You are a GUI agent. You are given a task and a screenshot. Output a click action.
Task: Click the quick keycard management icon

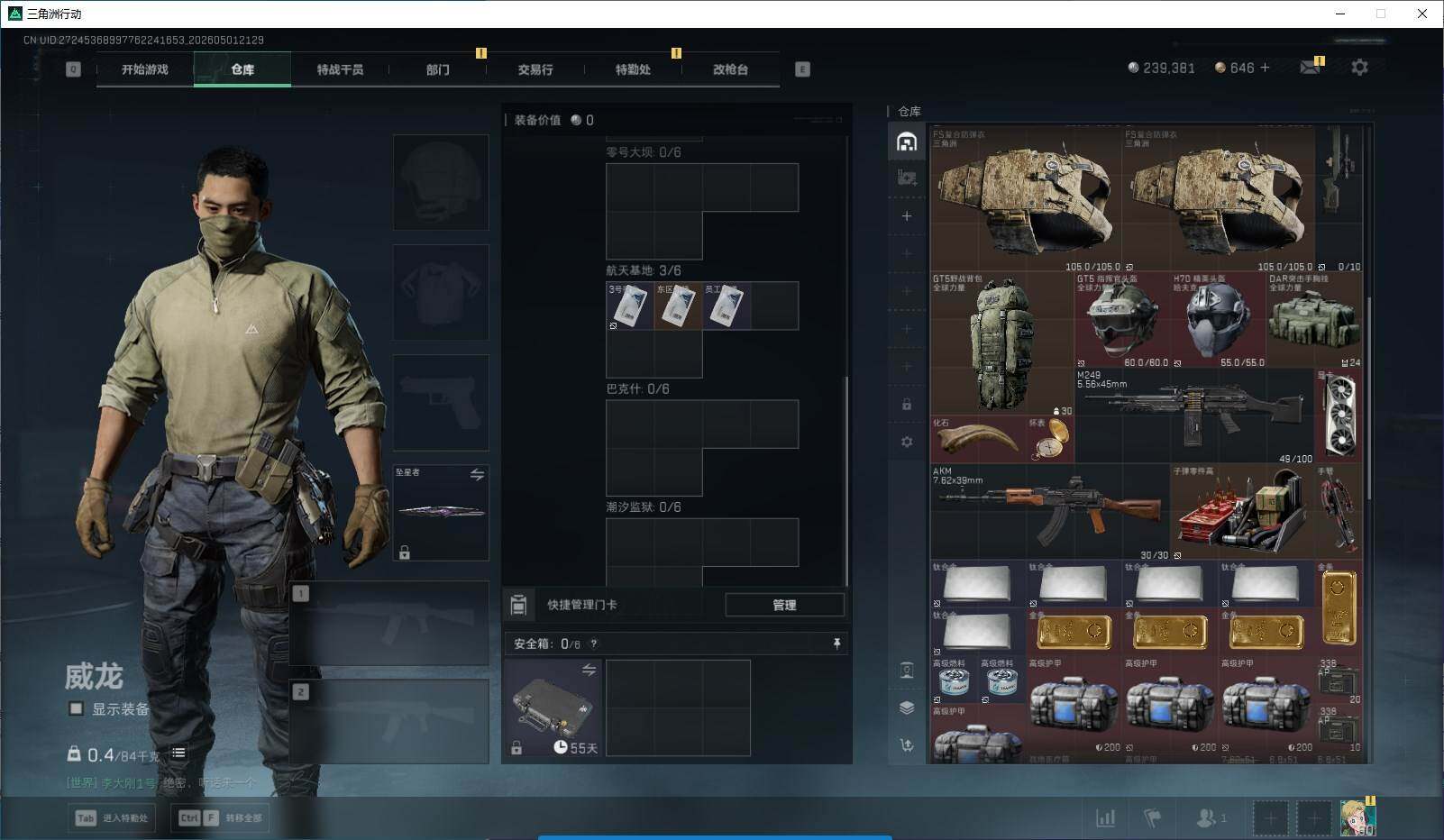click(x=518, y=605)
